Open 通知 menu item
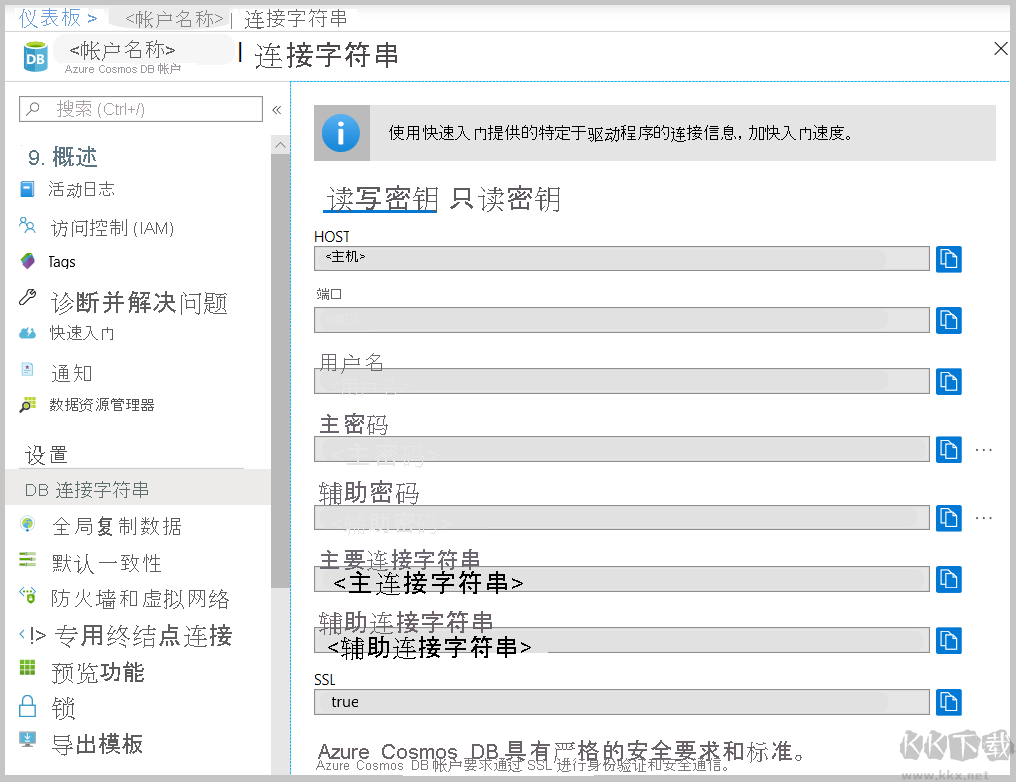The width and height of the screenshot is (1016, 782). click(71, 374)
